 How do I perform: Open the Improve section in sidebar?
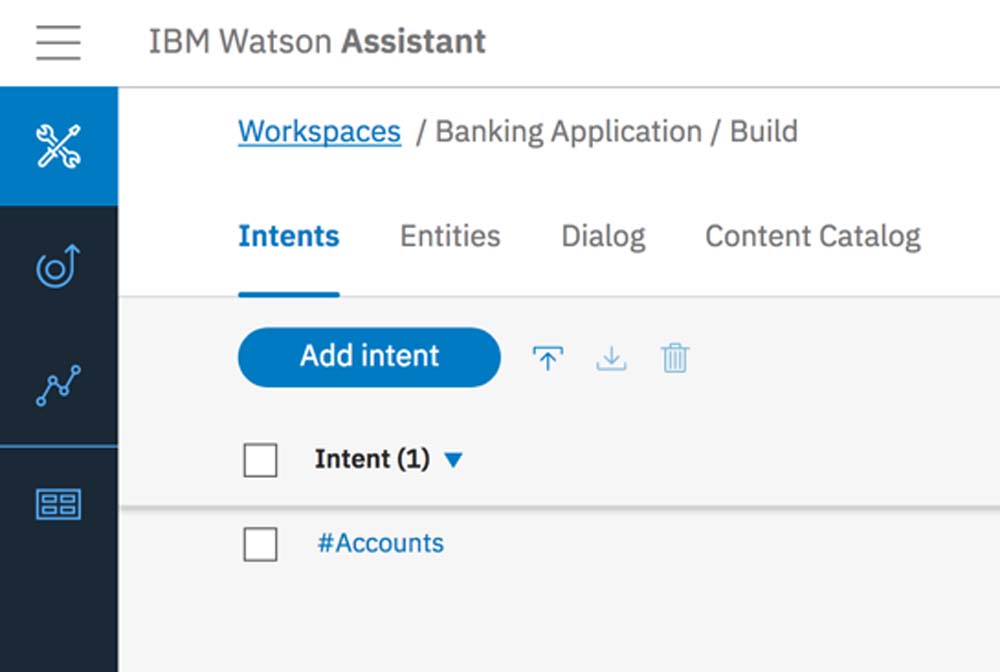(58, 267)
